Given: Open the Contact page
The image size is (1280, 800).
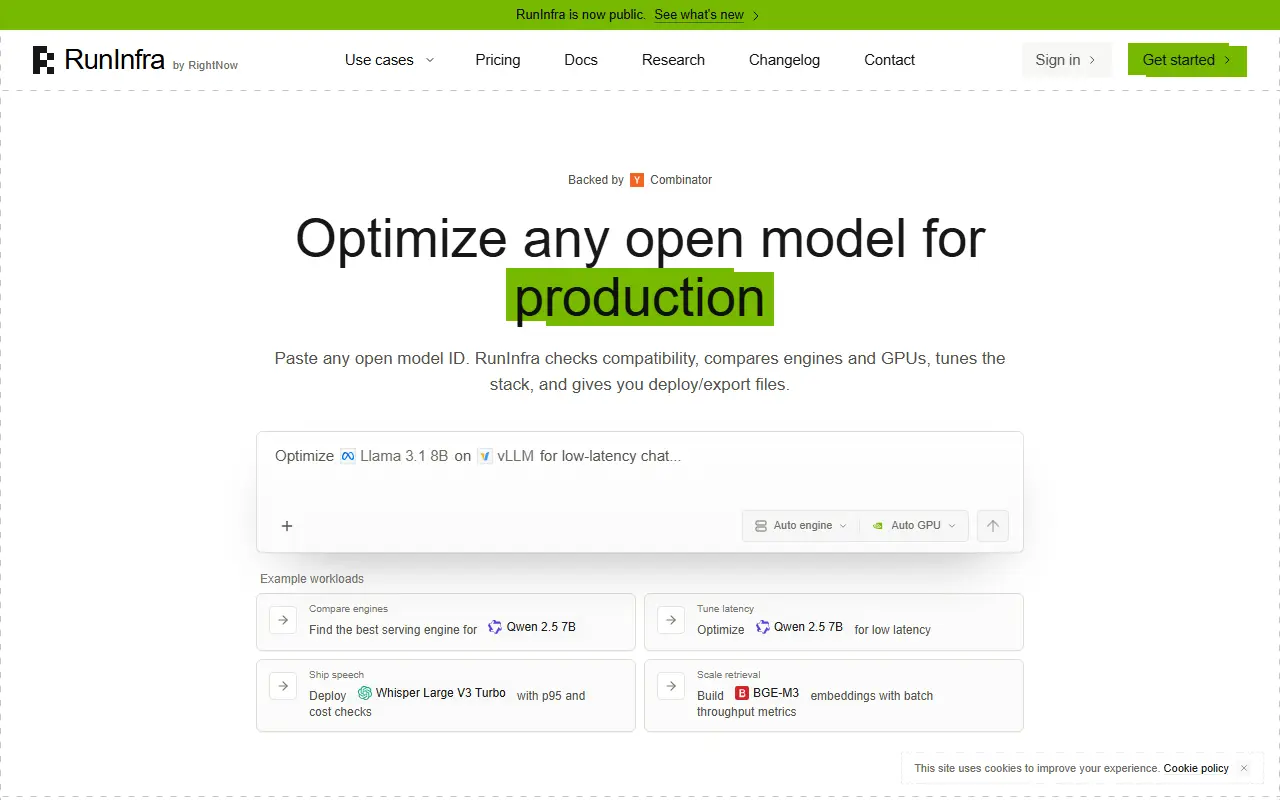Looking at the screenshot, I should pyautogui.click(x=889, y=60).
